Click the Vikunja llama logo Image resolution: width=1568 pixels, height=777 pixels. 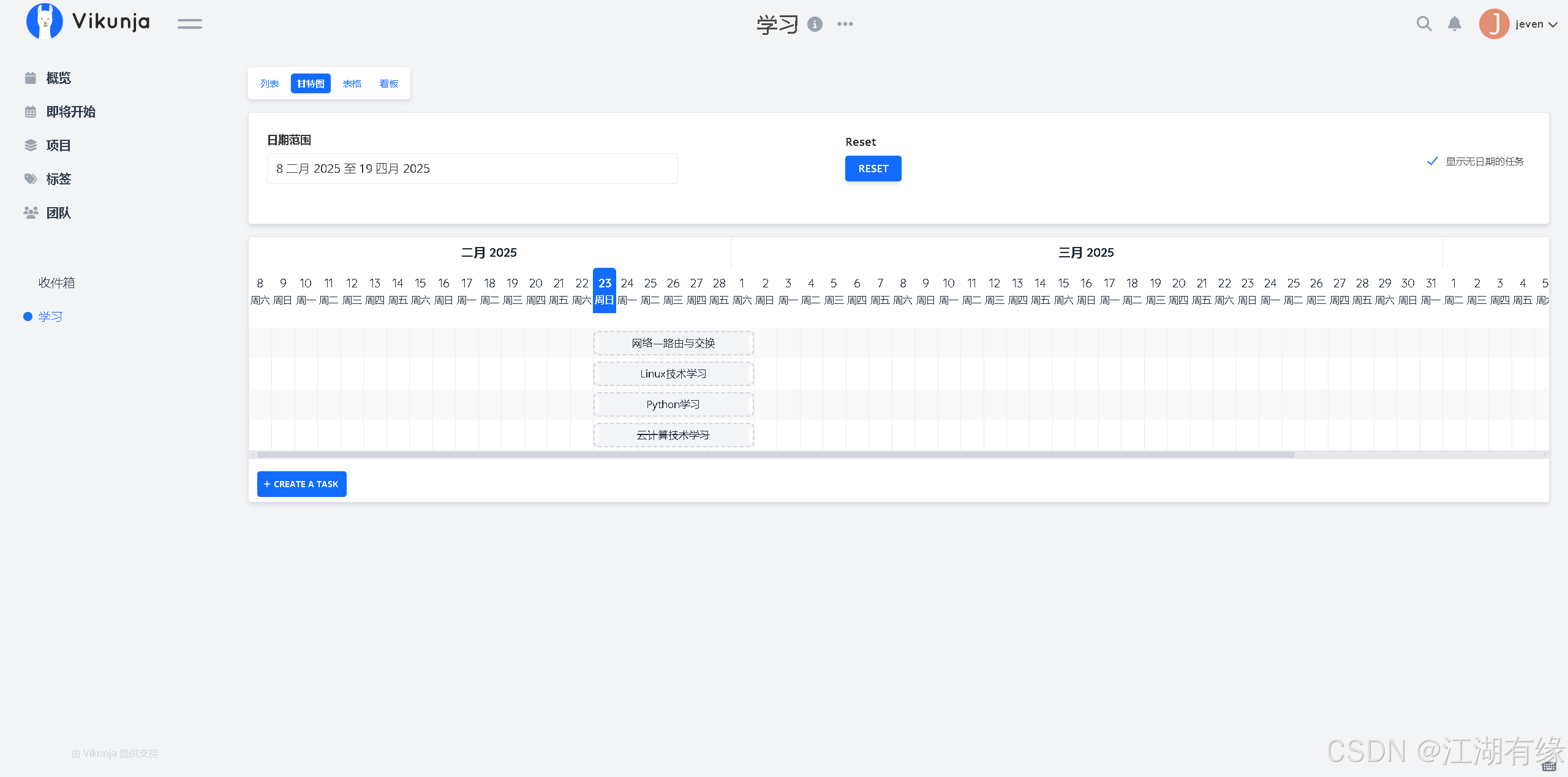click(x=44, y=21)
